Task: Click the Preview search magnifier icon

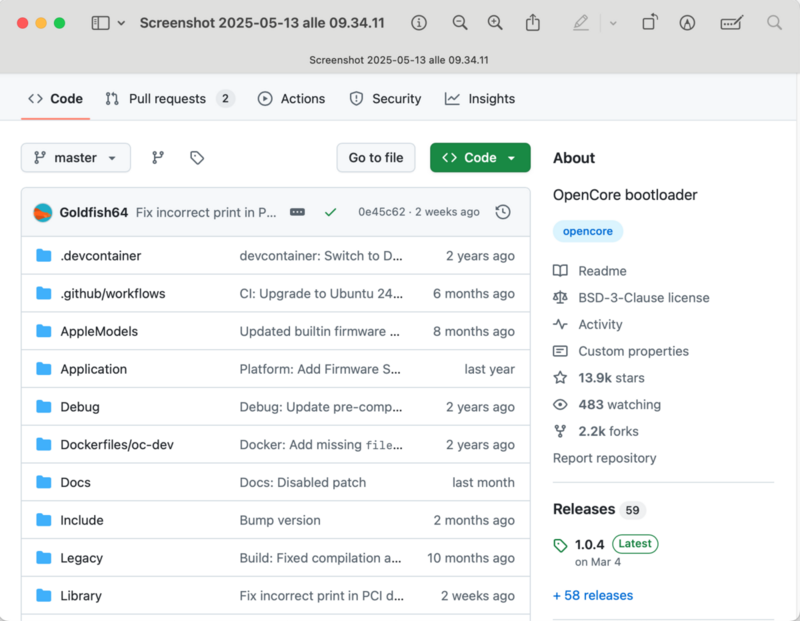Action: 774,23
